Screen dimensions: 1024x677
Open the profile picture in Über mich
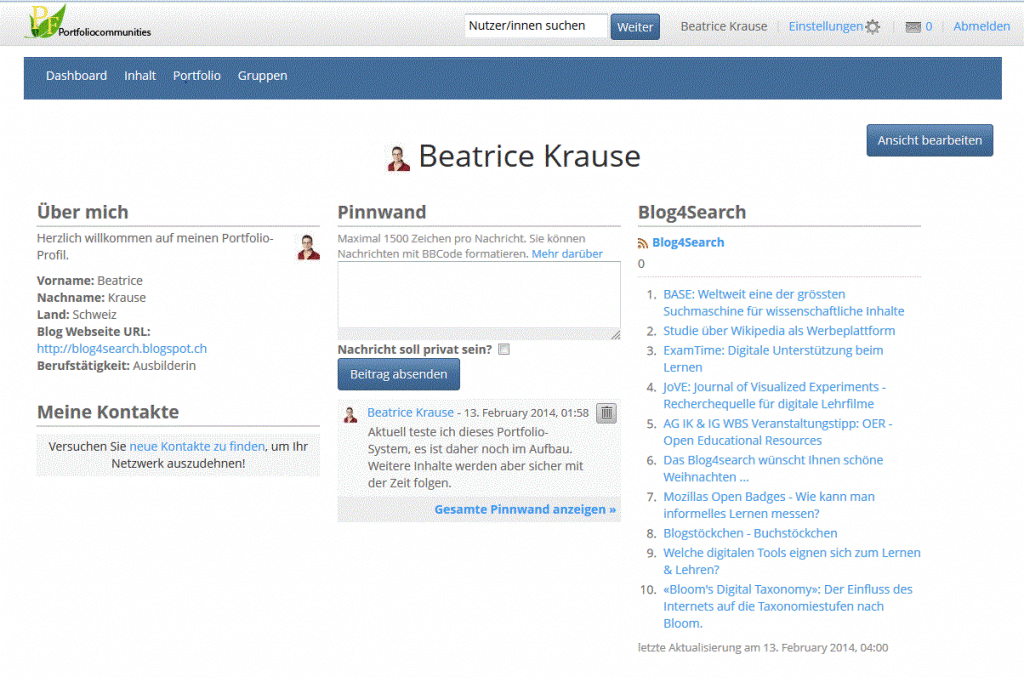(x=308, y=247)
